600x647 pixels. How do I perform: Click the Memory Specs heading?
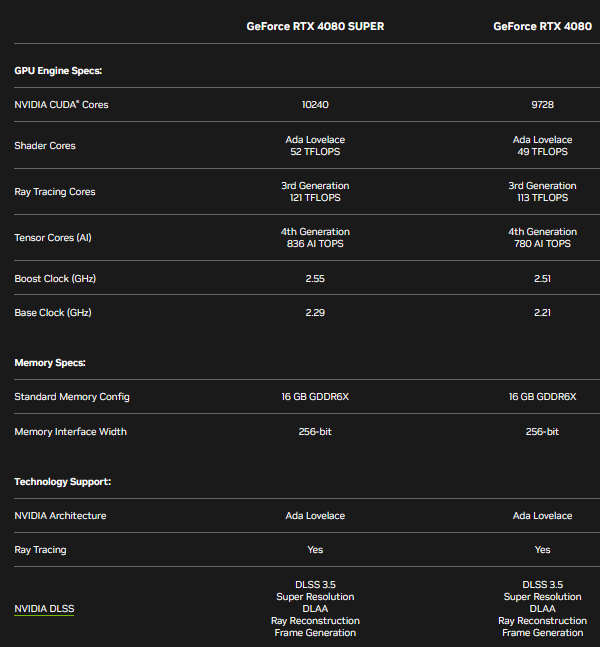coord(50,363)
